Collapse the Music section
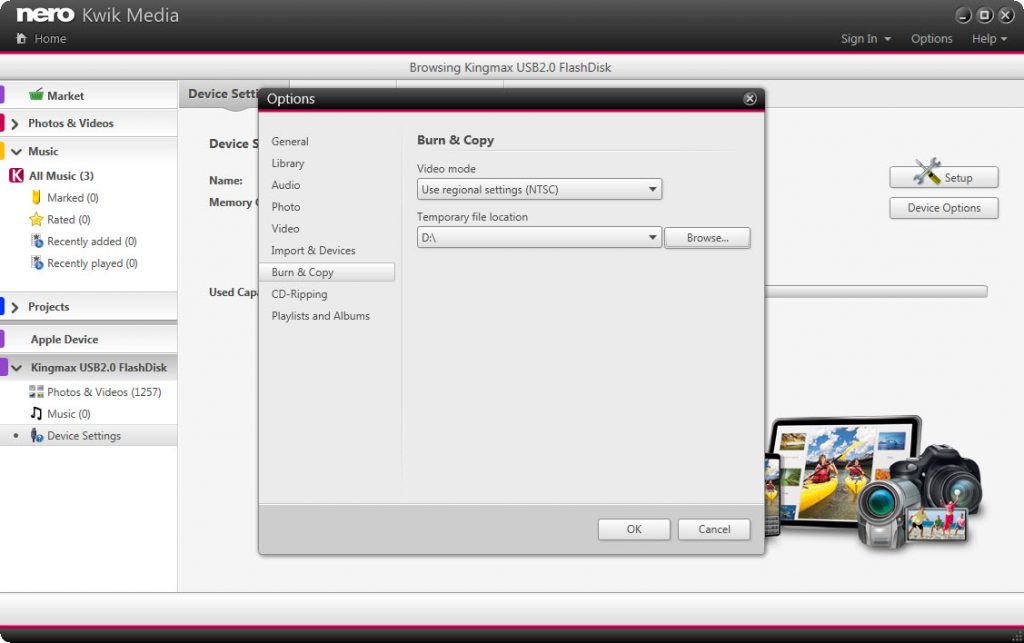The image size is (1024, 643). 16,151
